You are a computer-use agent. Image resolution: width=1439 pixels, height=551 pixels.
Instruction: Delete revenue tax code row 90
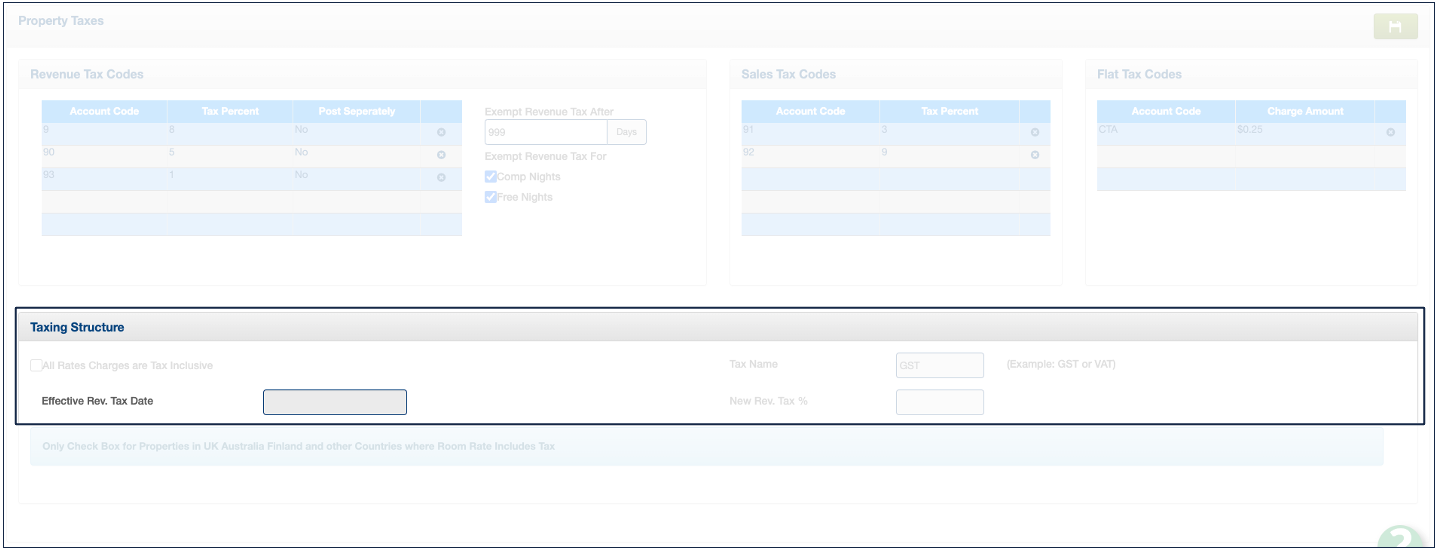tap(441, 155)
